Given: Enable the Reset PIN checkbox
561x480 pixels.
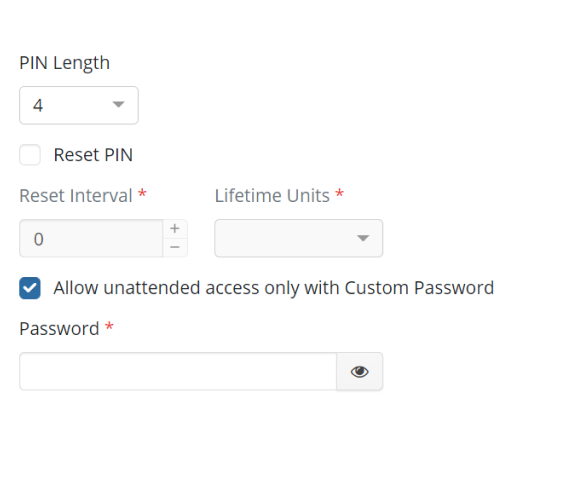Looking at the screenshot, I should point(30,155).
